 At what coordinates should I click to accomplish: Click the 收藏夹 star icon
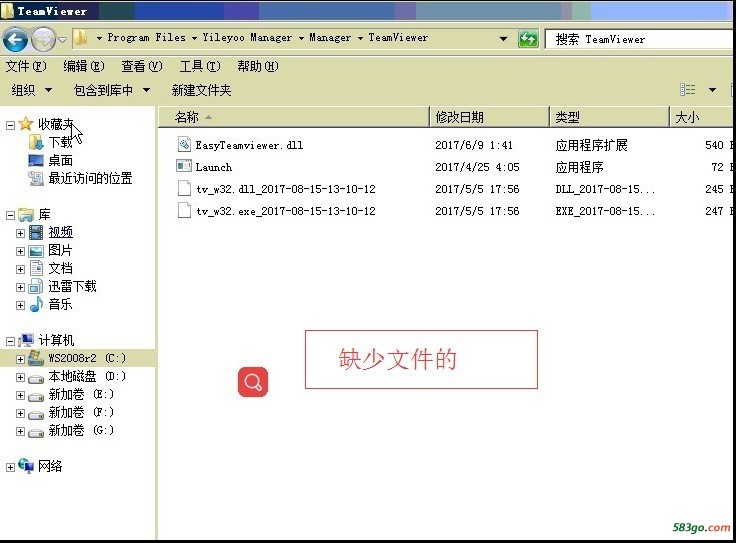tap(25, 124)
